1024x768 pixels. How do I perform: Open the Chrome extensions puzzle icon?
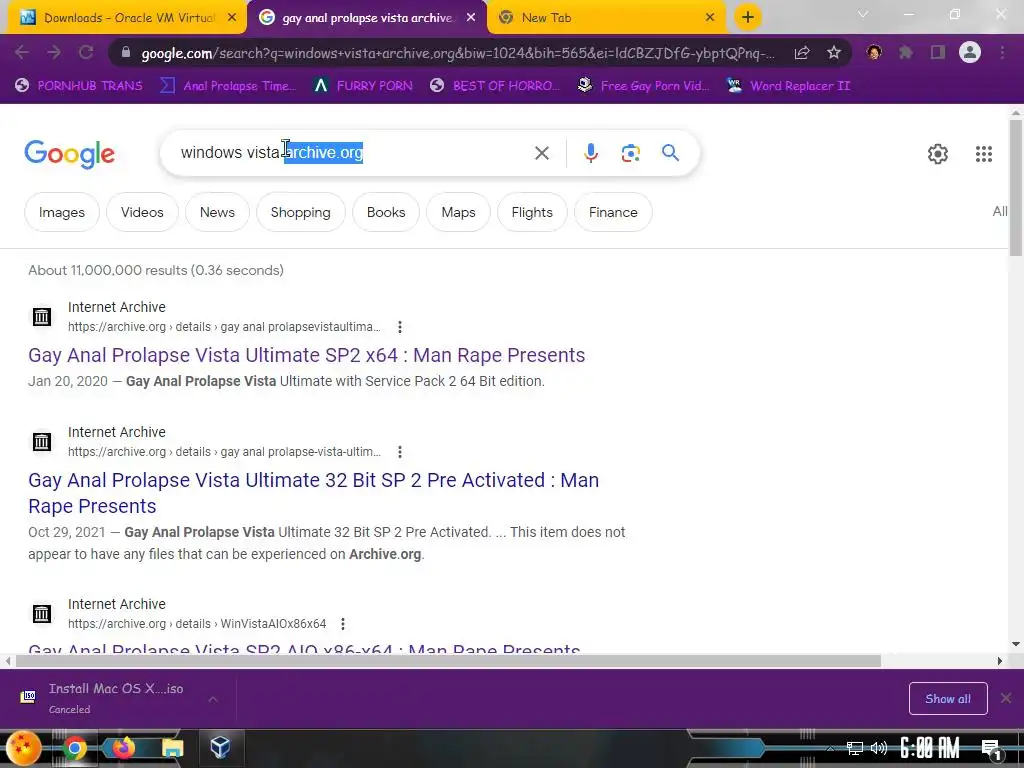point(906,52)
